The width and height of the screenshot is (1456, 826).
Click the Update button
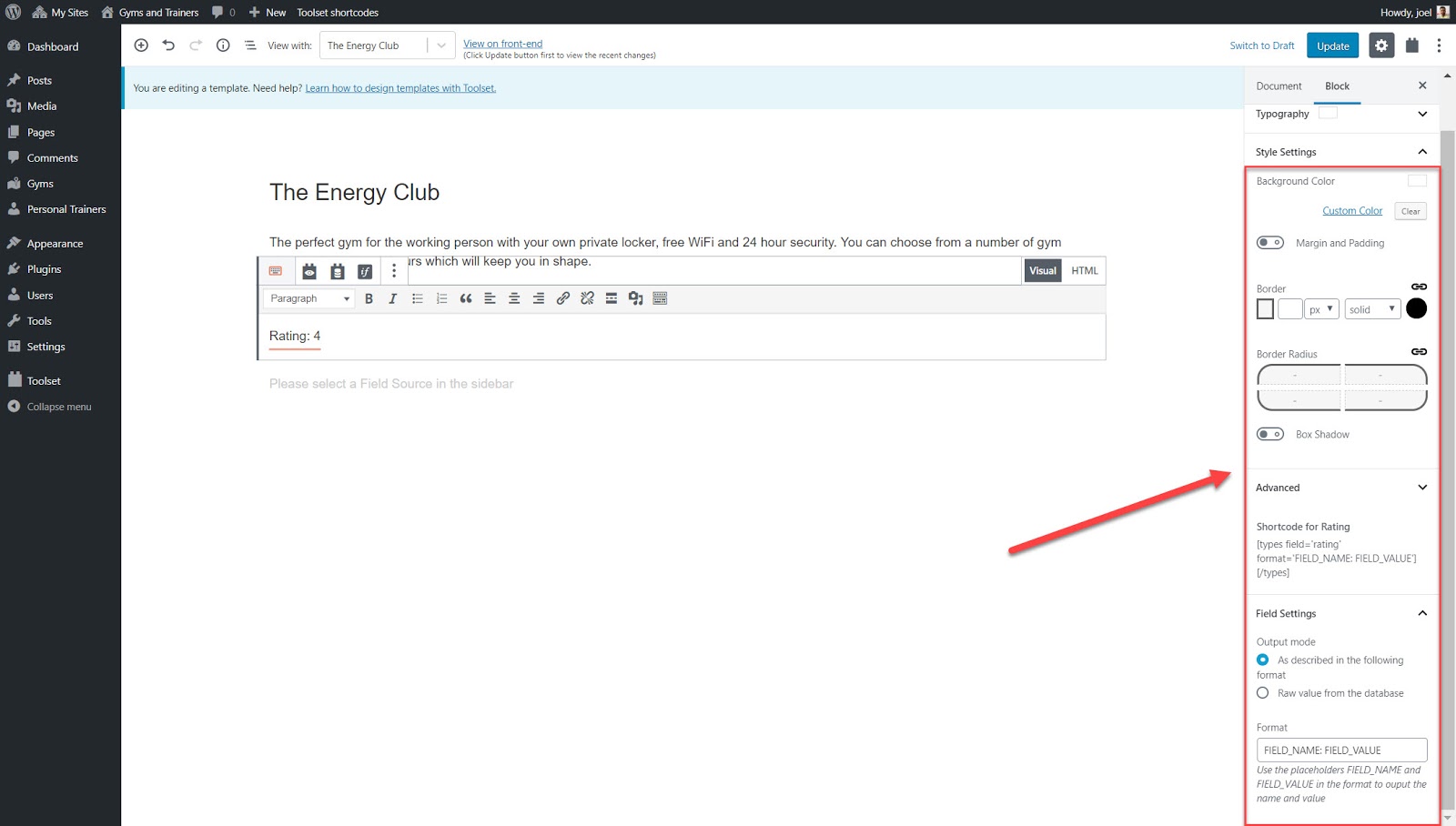pyautogui.click(x=1332, y=45)
